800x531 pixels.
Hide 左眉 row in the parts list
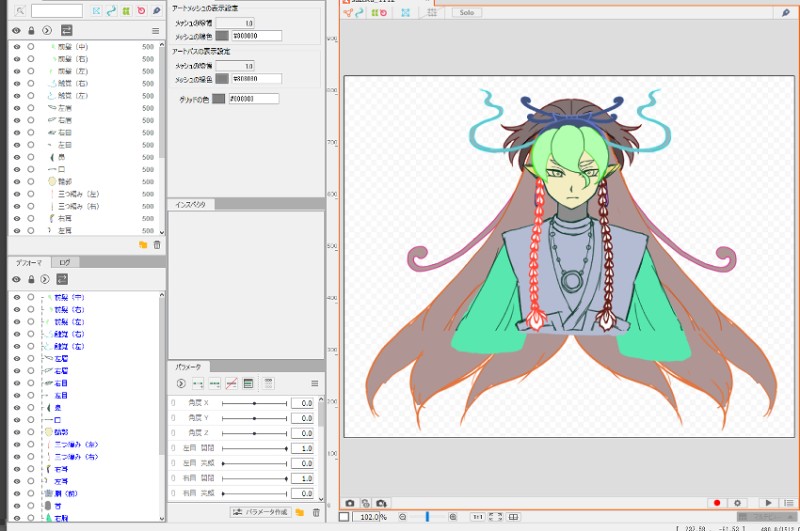click(17, 108)
